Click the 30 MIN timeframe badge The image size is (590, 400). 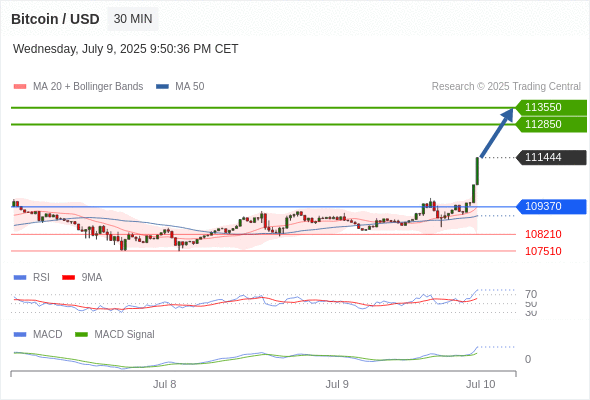tap(133, 19)
